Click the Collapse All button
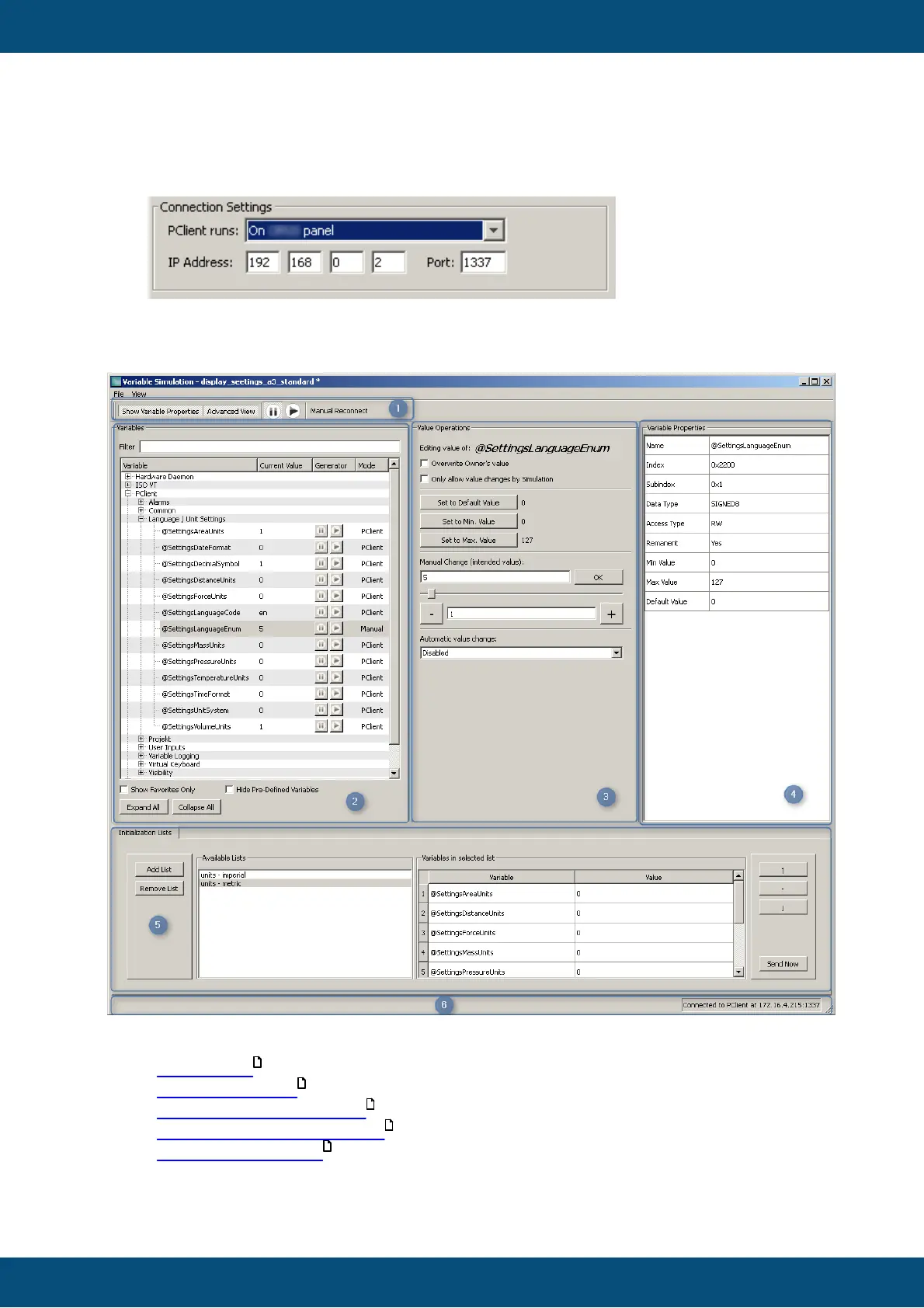 [x=196, y=807]
